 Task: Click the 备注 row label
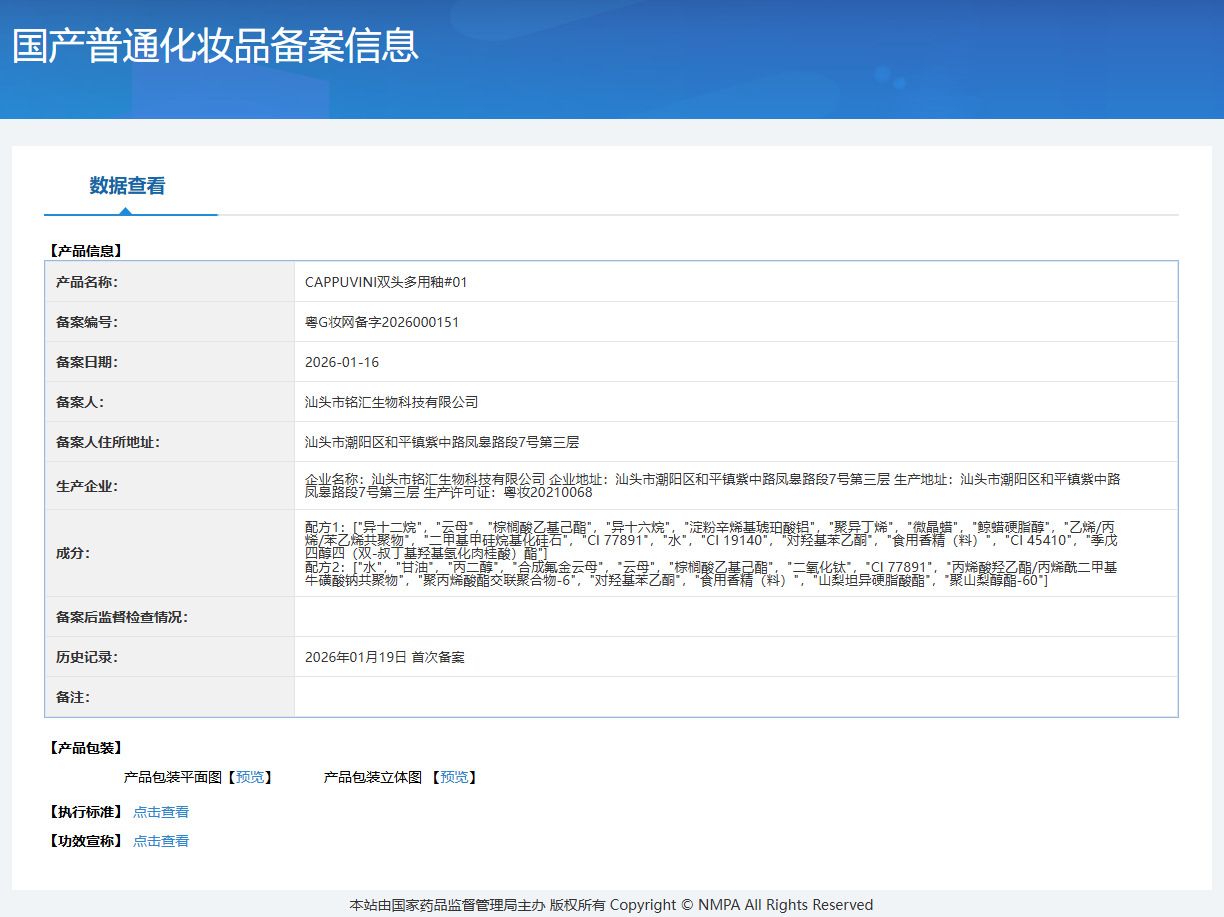(73, 697)
